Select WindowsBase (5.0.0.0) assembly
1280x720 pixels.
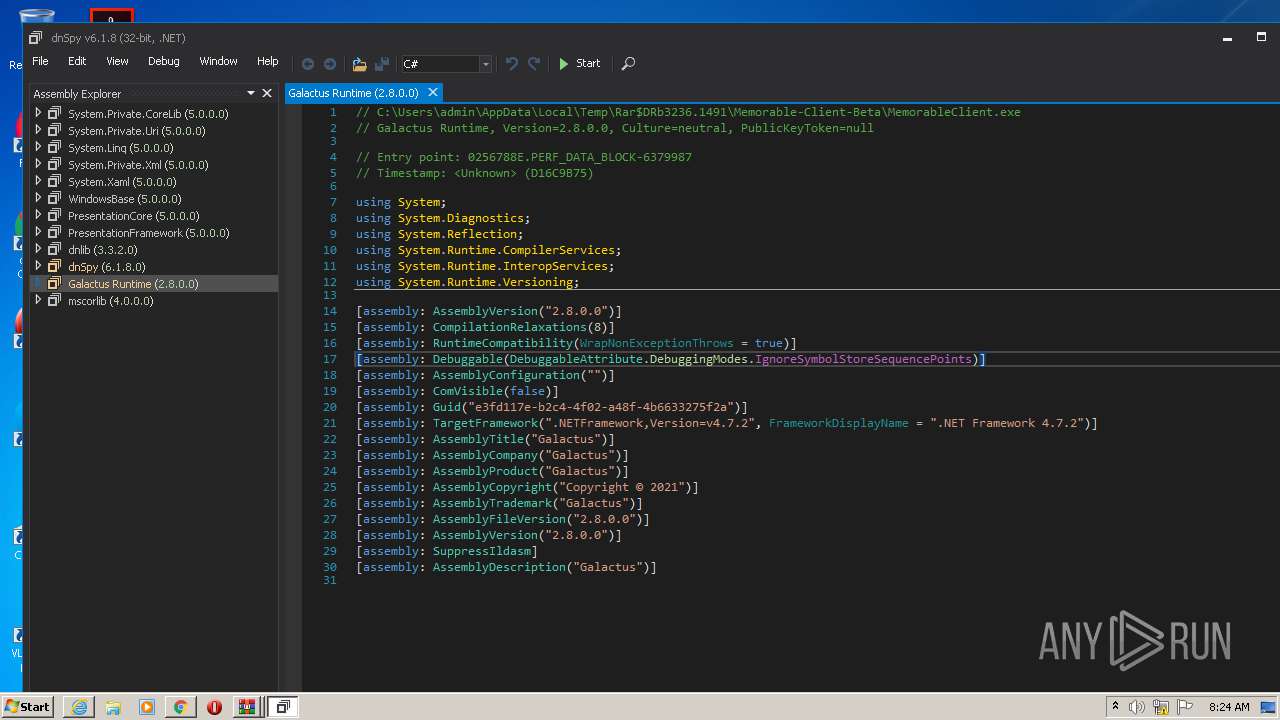tap(125, 199)
